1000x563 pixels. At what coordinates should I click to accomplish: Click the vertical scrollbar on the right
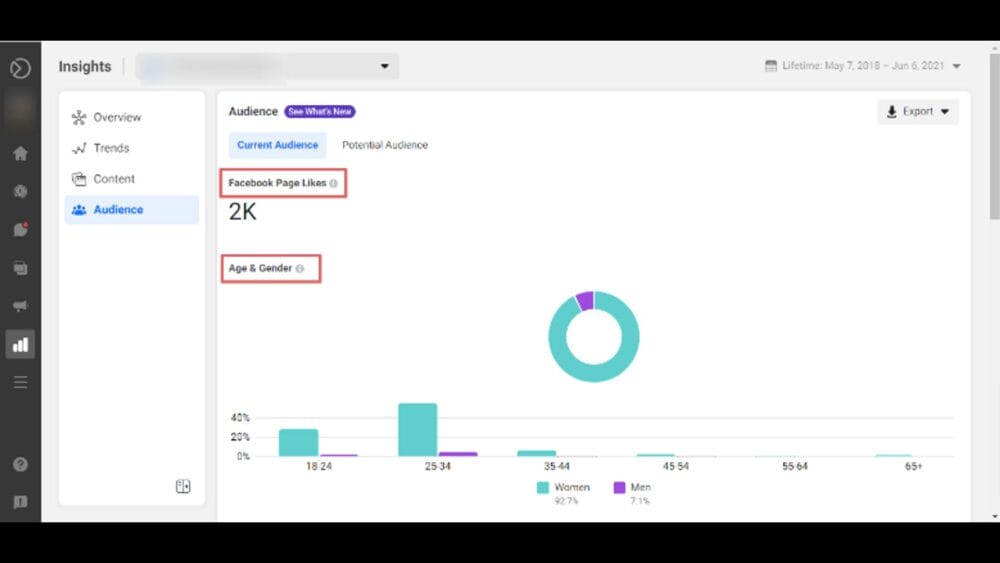point(994,140)
